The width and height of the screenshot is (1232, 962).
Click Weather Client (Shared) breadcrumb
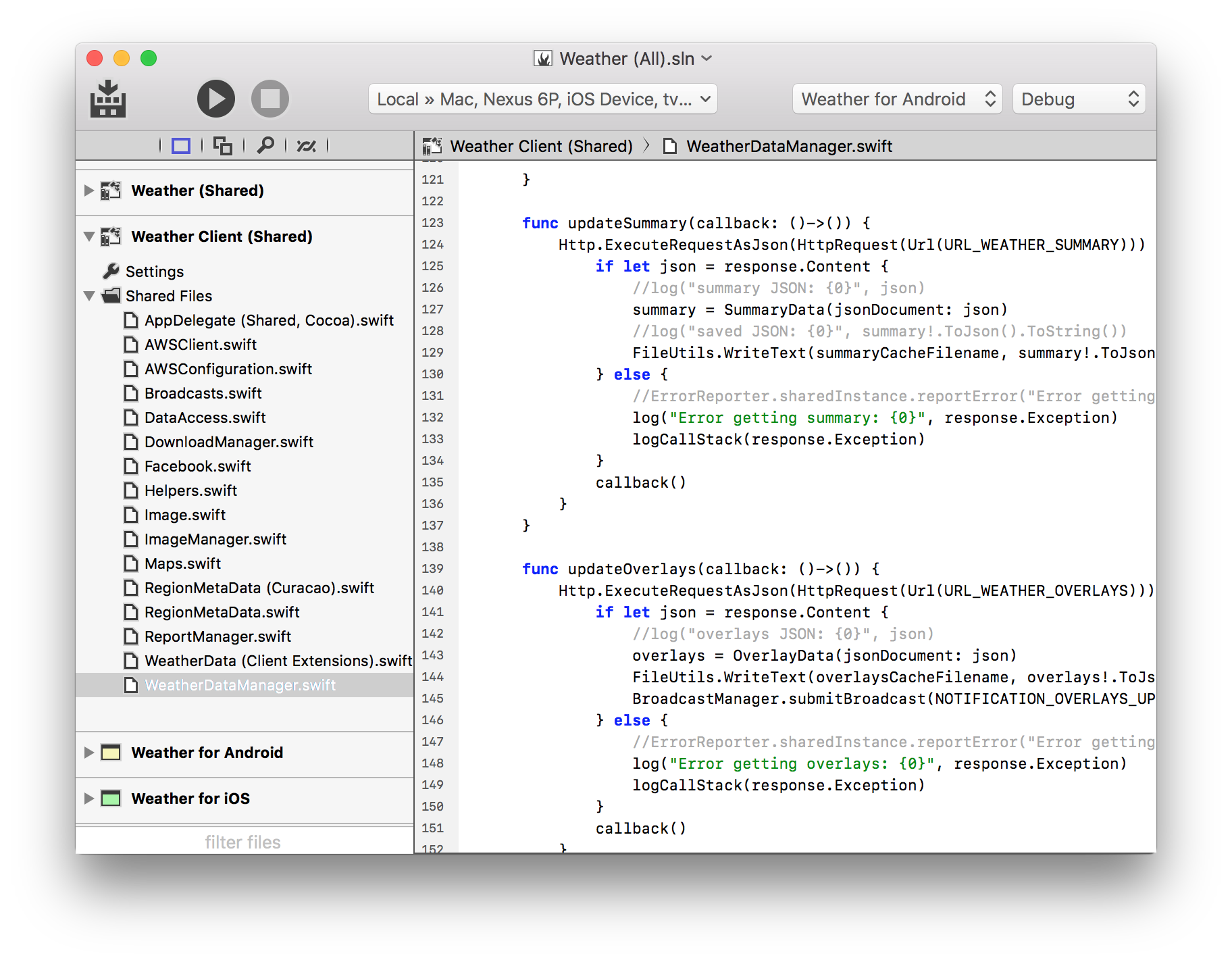click(542, 147)
